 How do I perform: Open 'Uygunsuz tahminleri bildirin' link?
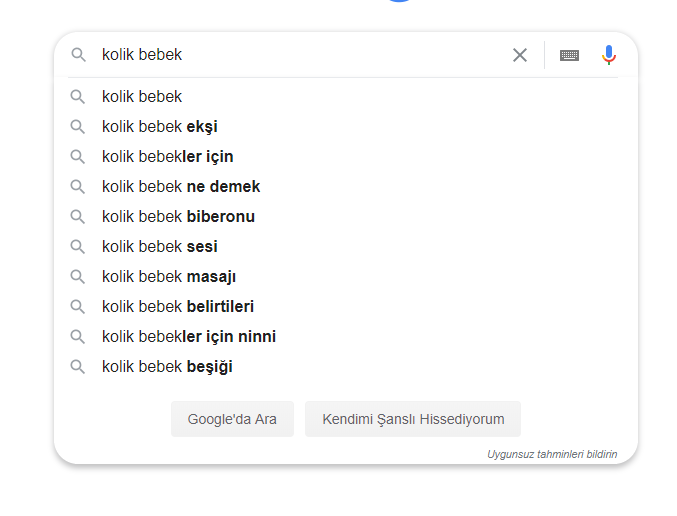(552, 454)
